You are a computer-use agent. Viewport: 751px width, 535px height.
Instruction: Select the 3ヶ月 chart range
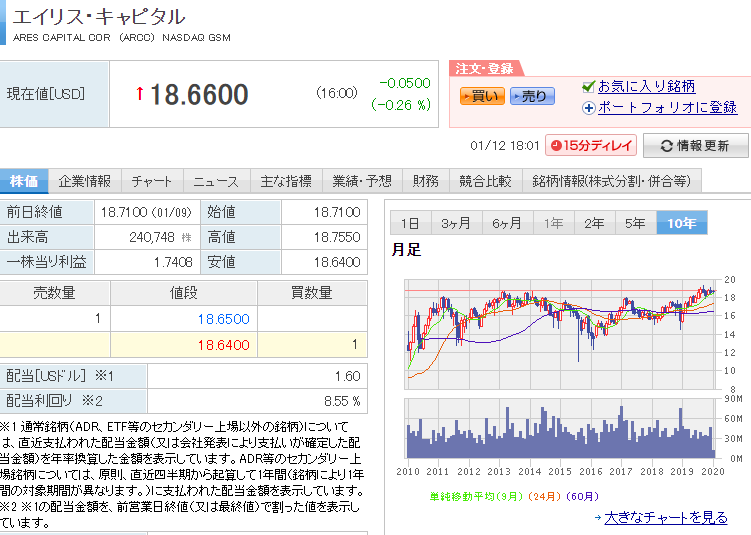pyautogui.click(x=456, y=223)
